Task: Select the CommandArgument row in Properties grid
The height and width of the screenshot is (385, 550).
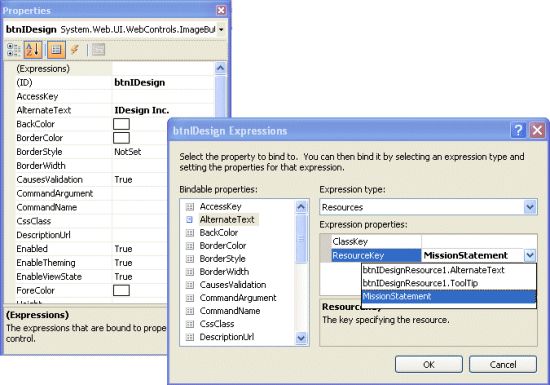Action: tap(91, 194)
